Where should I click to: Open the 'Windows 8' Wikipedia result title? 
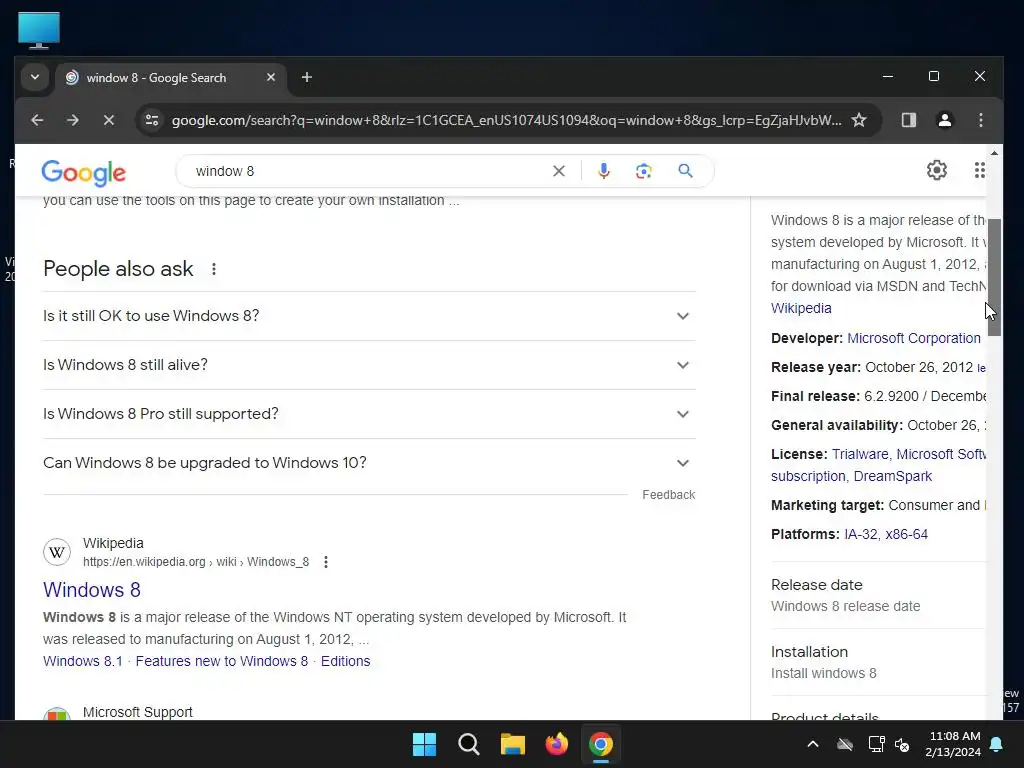(92, 590)
